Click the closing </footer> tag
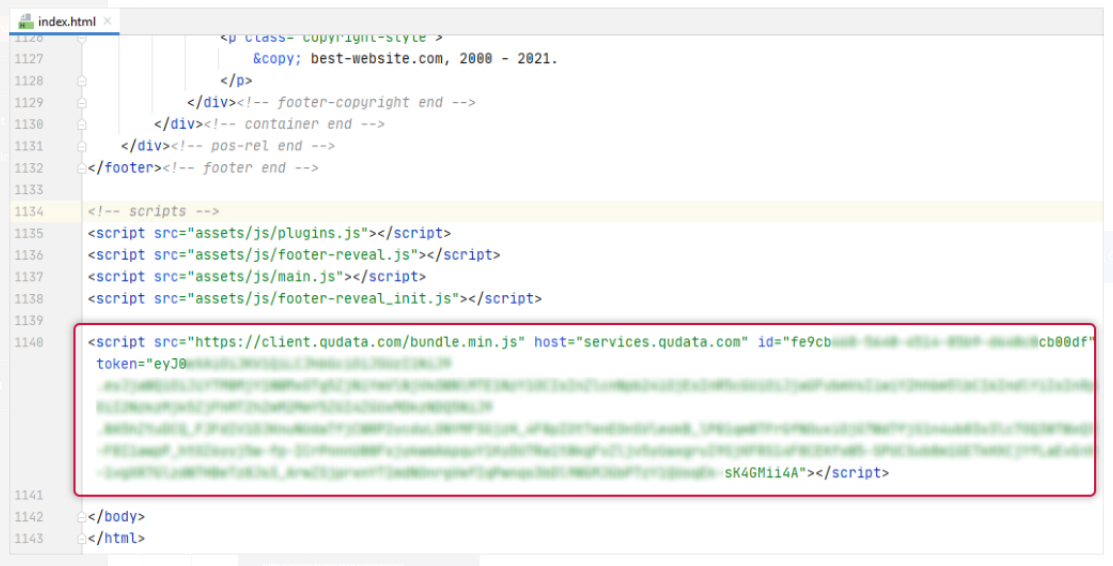 click(125, 168)
